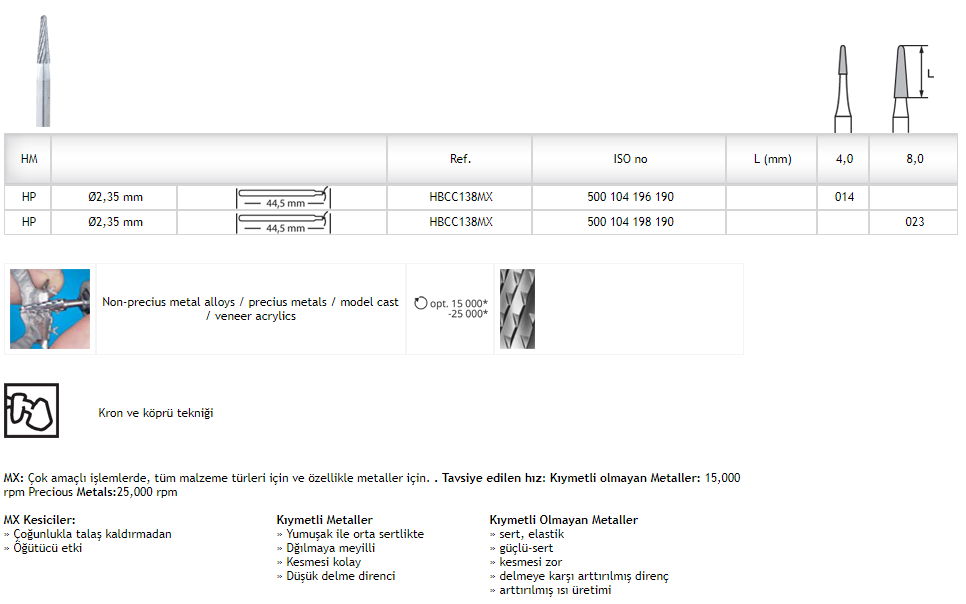Click the L (mm) column header
The width and height of the screenshot is (966, 604).
click(772, 159)
